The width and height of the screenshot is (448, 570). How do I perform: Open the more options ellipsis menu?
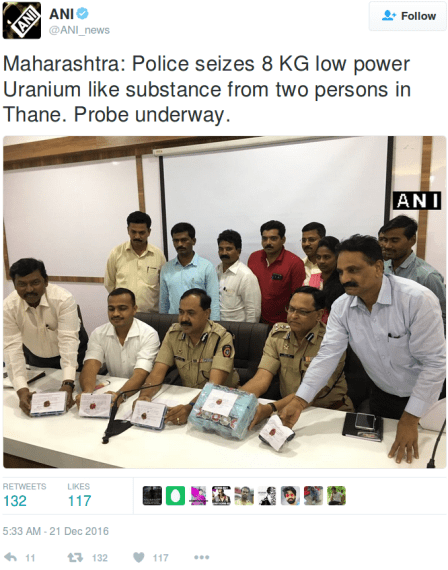tap(201, 557)
